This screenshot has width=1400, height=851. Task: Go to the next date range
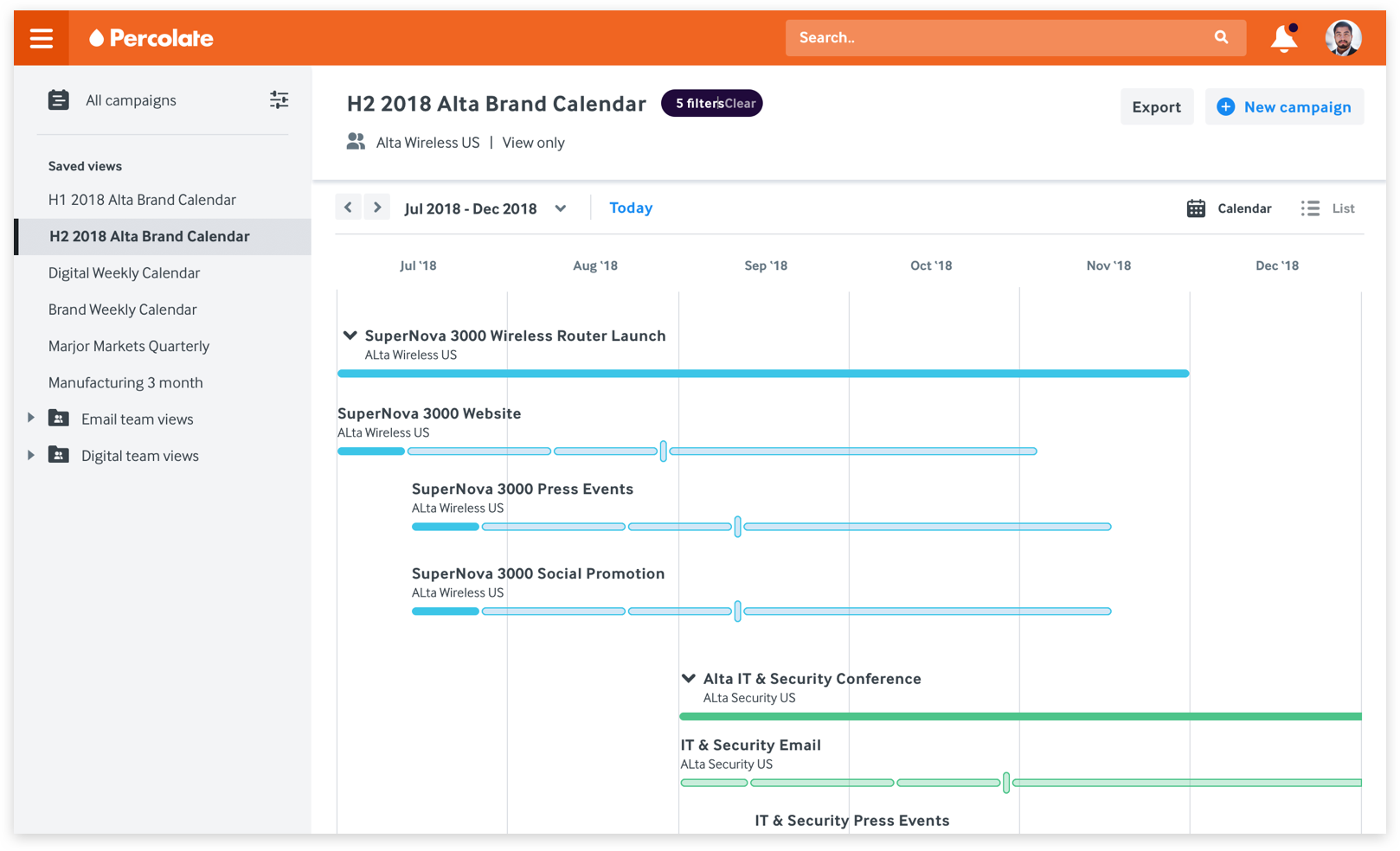(377, 208)
